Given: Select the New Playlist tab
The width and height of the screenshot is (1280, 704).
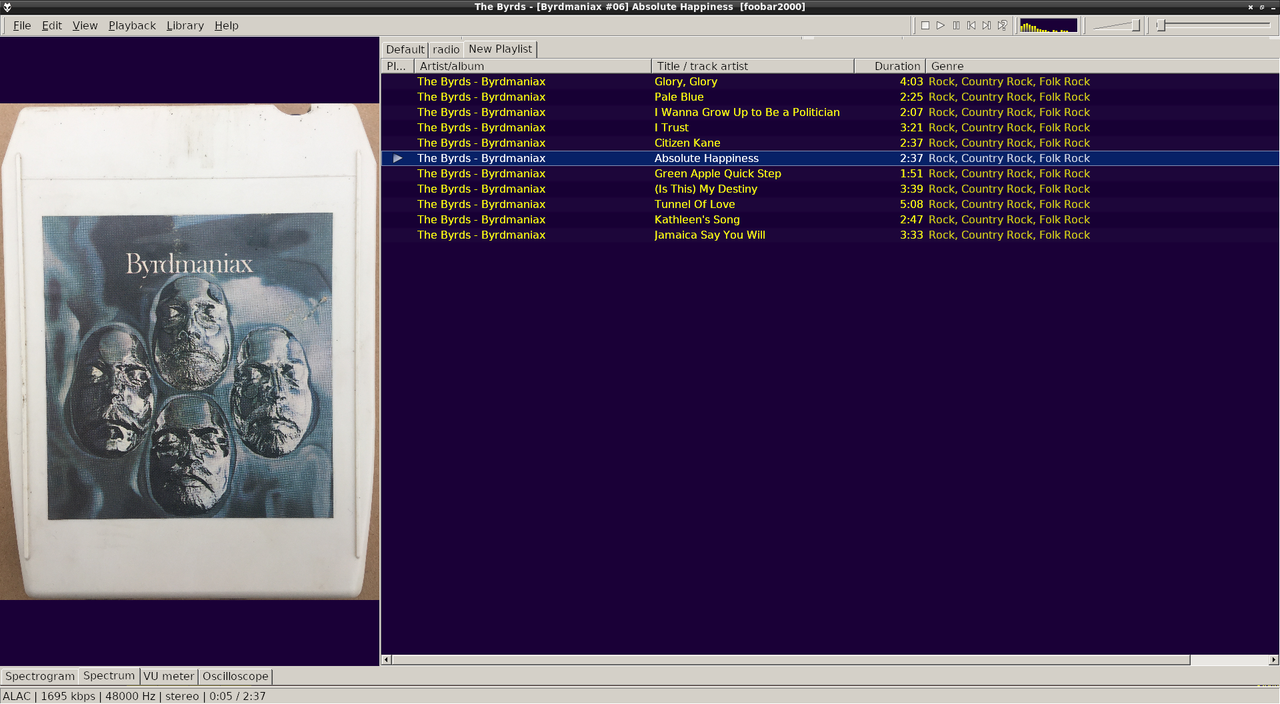Looking at the screenshot, I should [500, 48].
